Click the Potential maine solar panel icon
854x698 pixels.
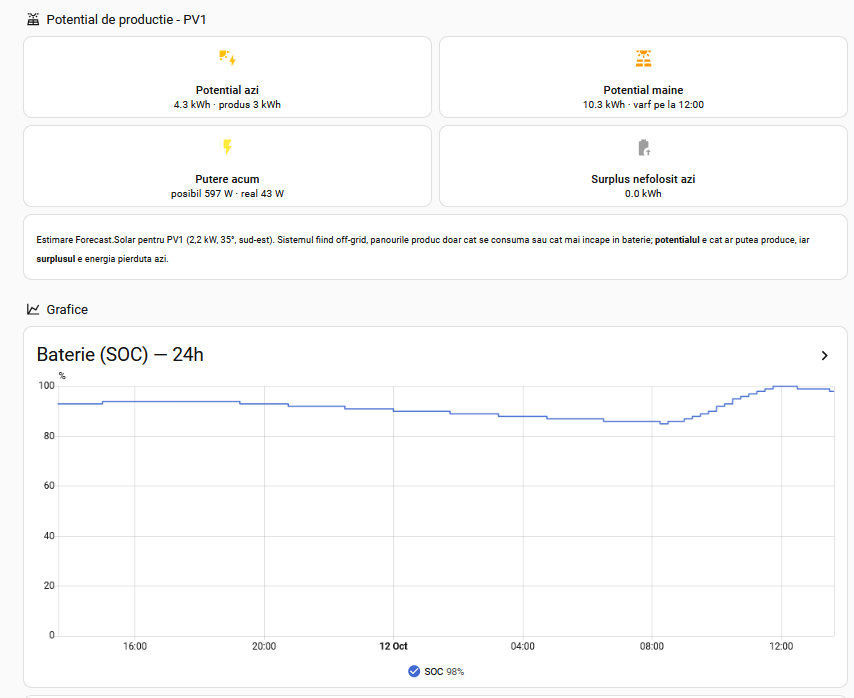tap(643, 58)
